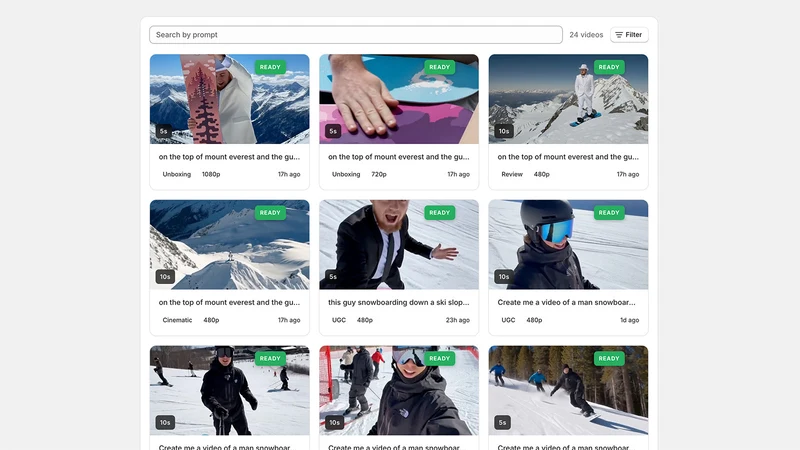800x450 pixels.
Task: Click the '23h ago' timestamp
Action: (458, 320)
